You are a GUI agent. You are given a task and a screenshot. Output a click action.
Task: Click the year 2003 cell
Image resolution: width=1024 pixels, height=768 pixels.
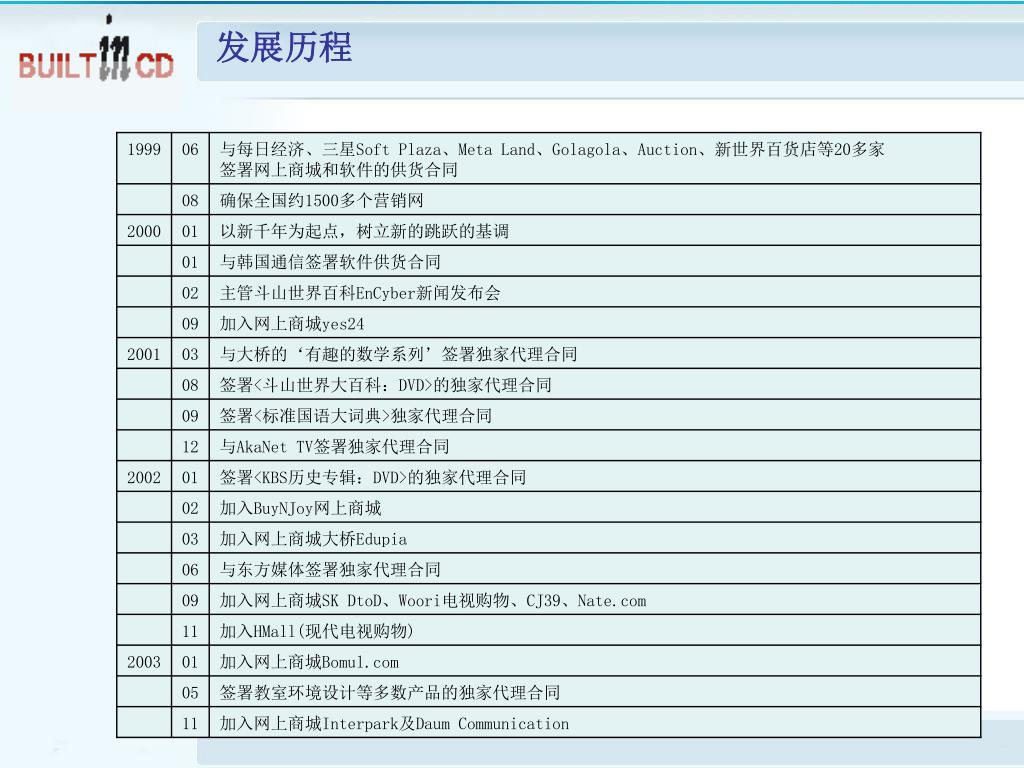click(144, 662)
